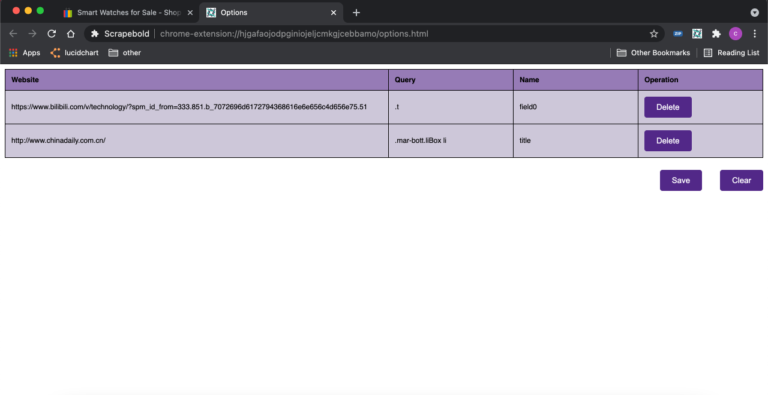
Task: Close the Options tab
Action: pos(334,13)
